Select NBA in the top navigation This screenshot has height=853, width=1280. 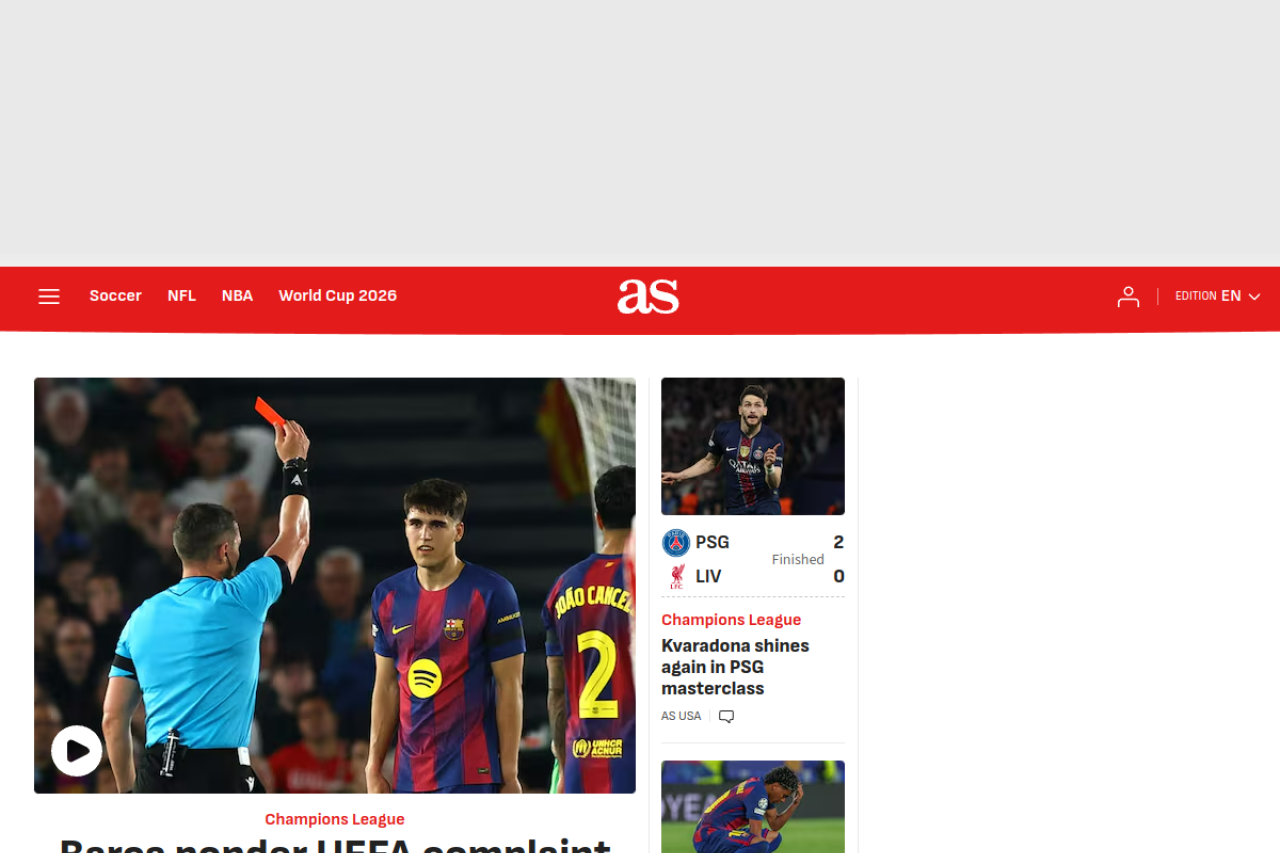(x=237, y=296)
